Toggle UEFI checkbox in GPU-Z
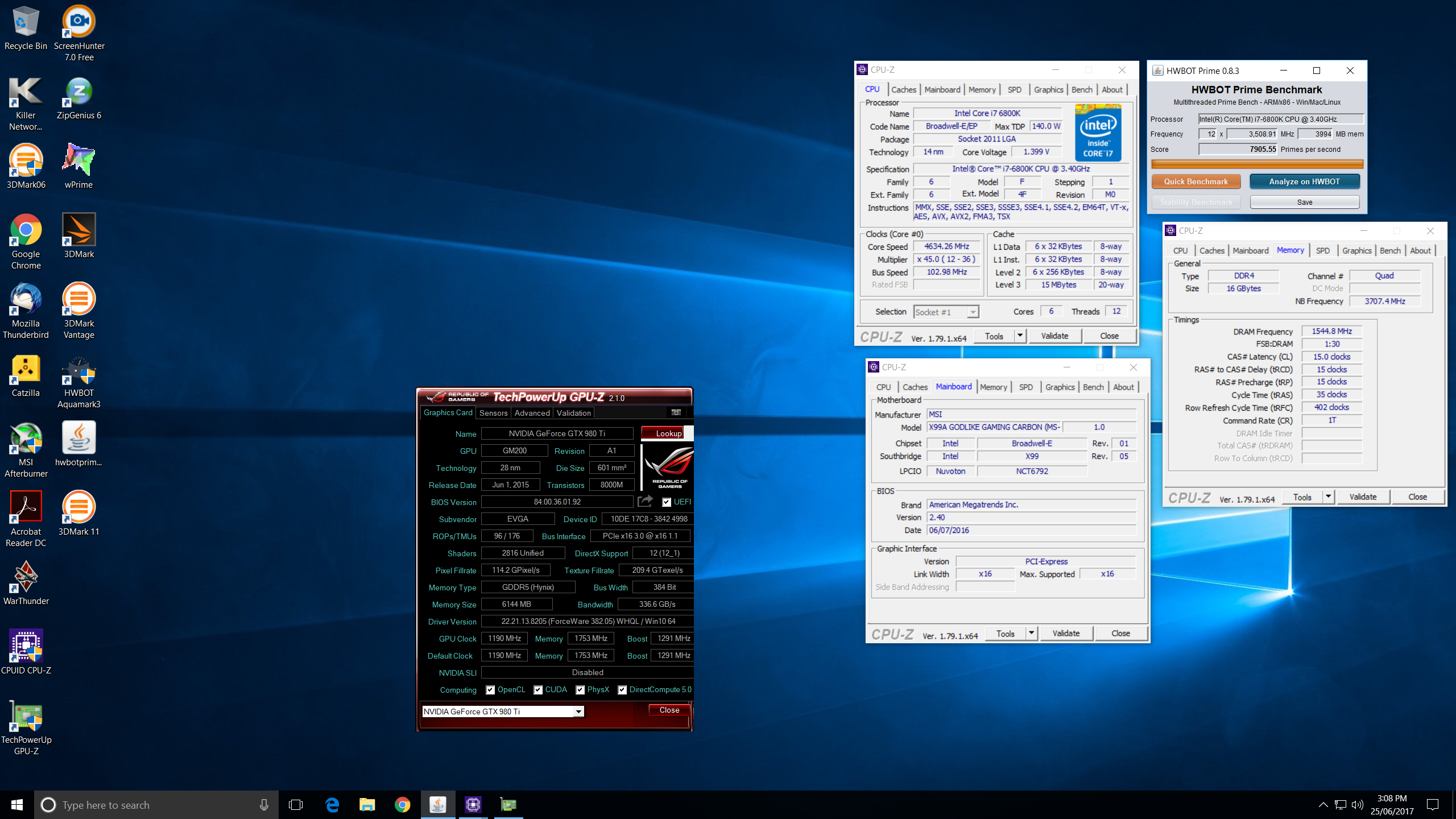 667,502
